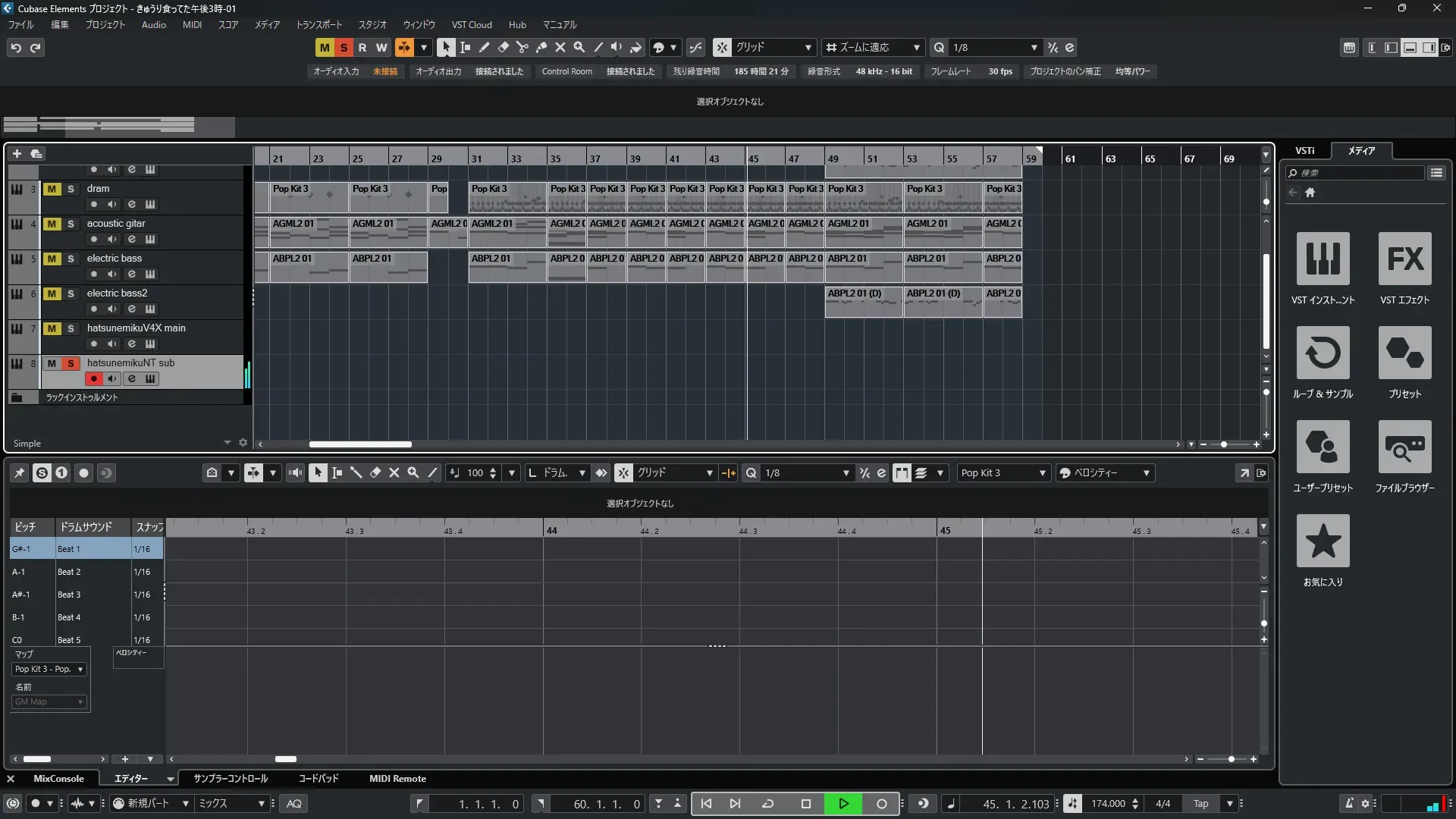The width and height of the screenshot is (1456, 819).
Task: Open the Loops & Samples tile
Action: tap(1323, 353)
